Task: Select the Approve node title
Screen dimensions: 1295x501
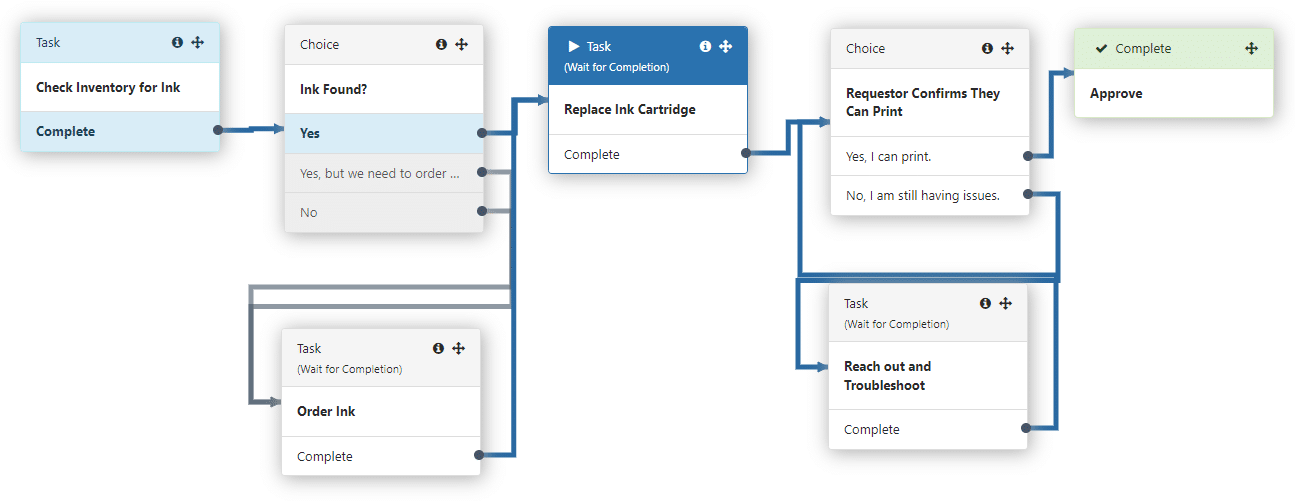Action: click(1116, 94)
